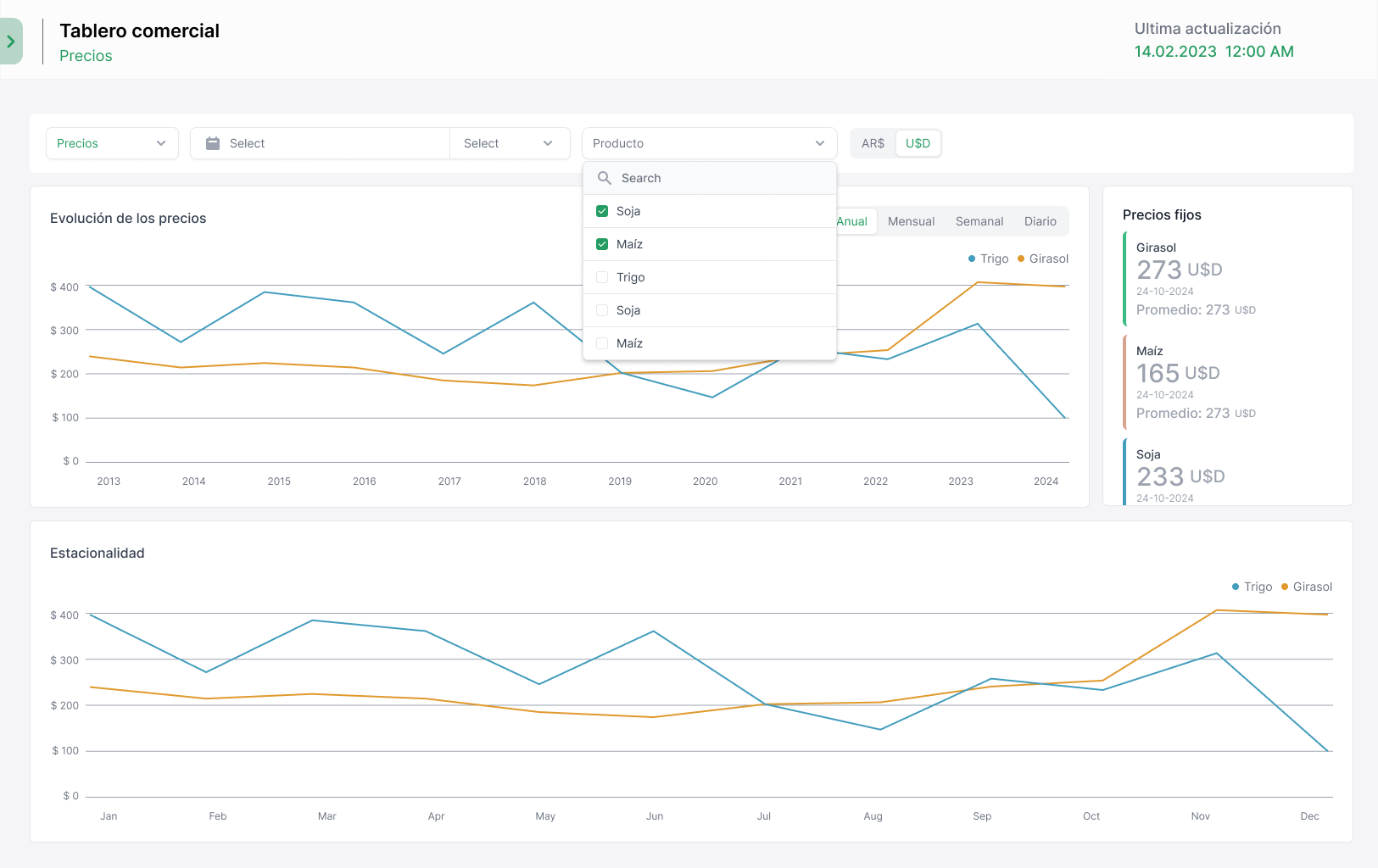
Task: Select AR$ currency button
Action: [873, 143]
